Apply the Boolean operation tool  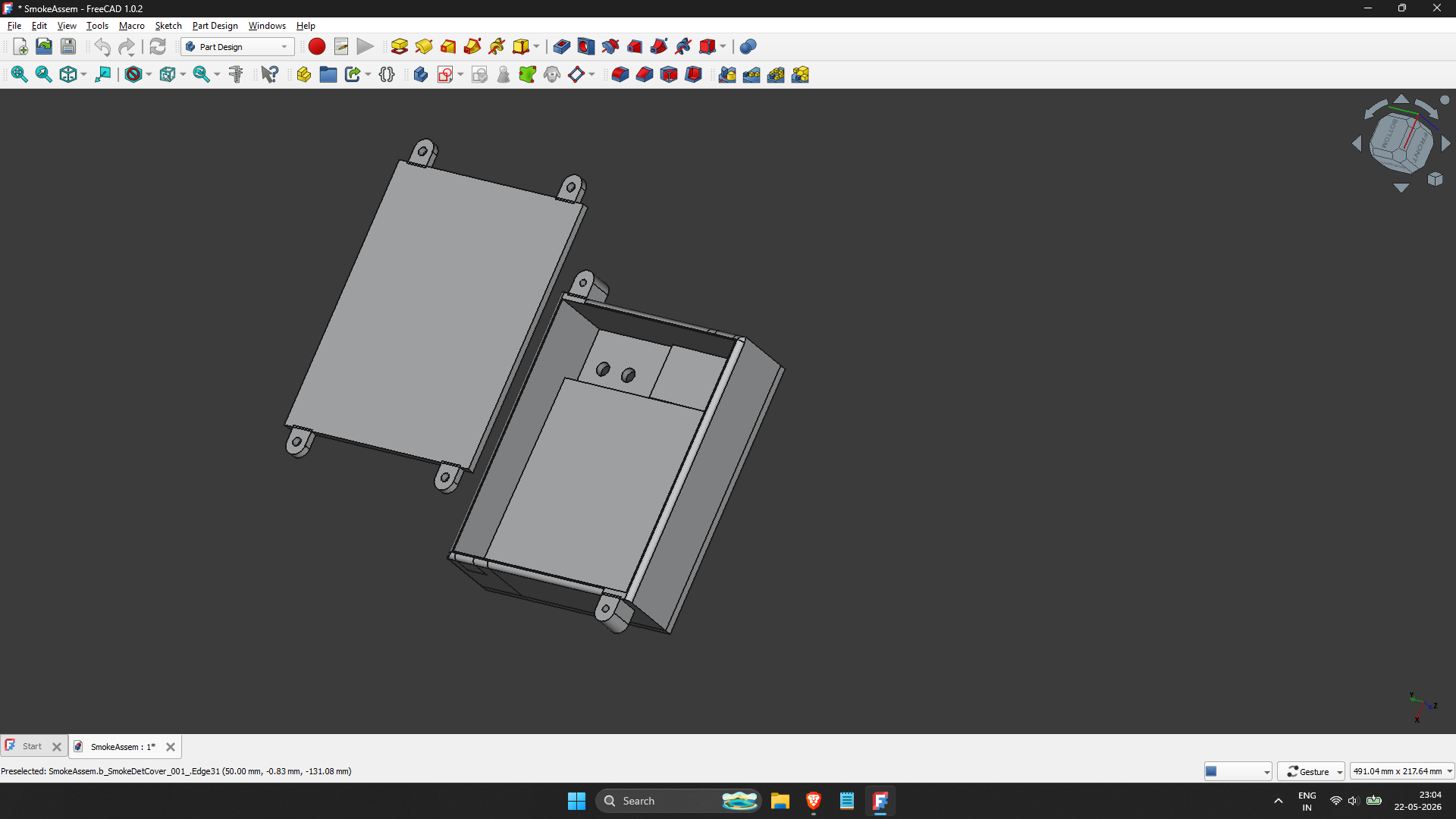point(748,47)
